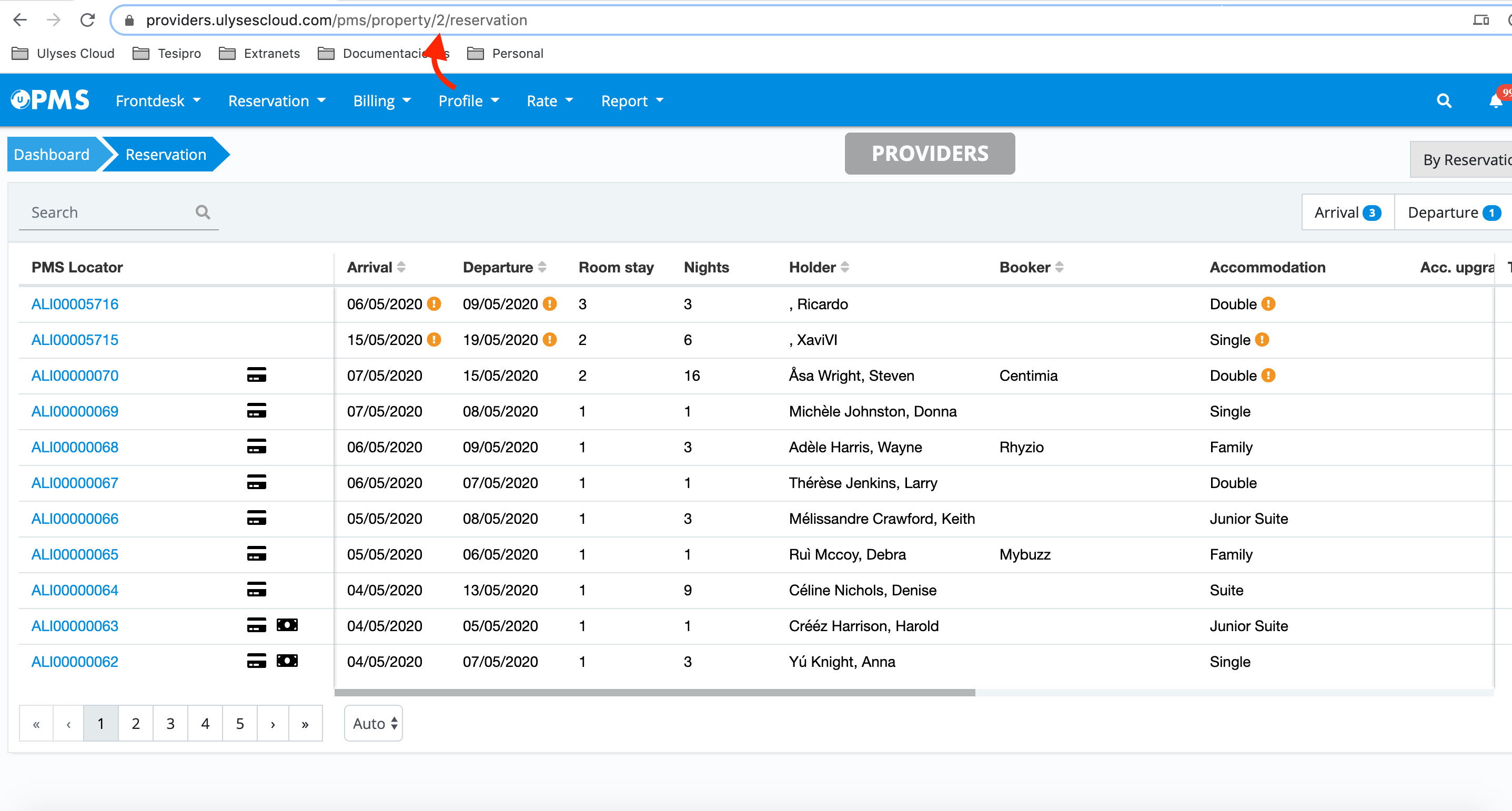Screen dimensions: 1512x811
Task: Reload the page with browser refresh icon
Action: pyautogui.click(x=87, y=20)
